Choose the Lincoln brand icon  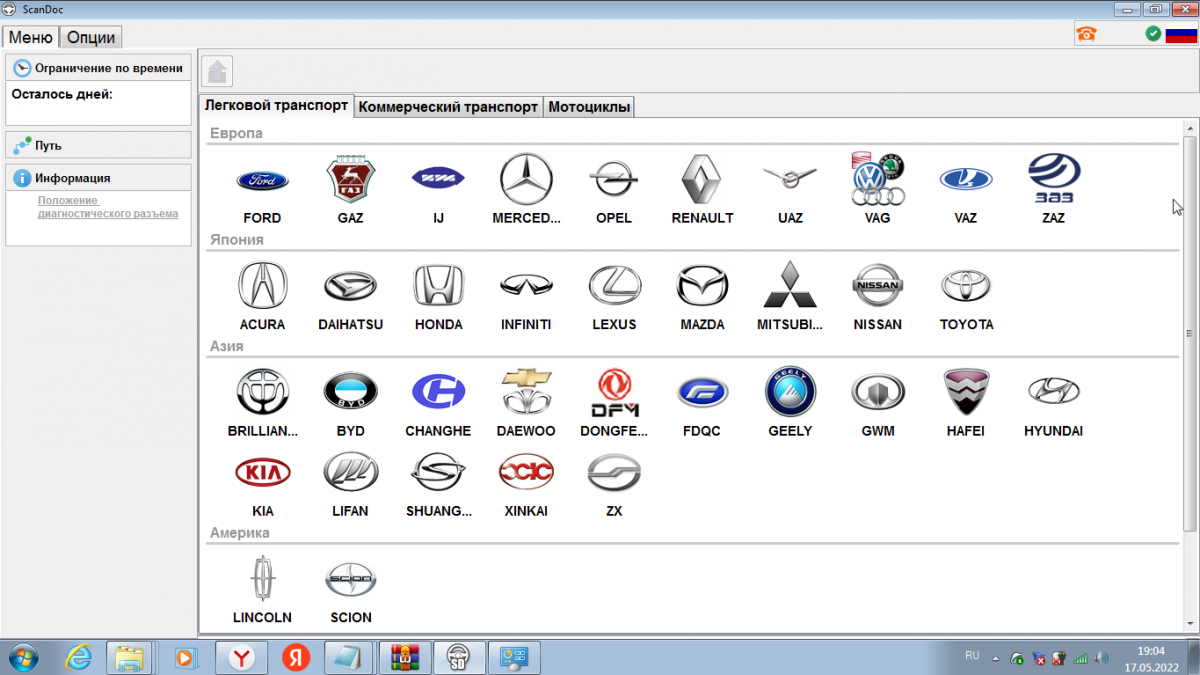pos(262,579)
